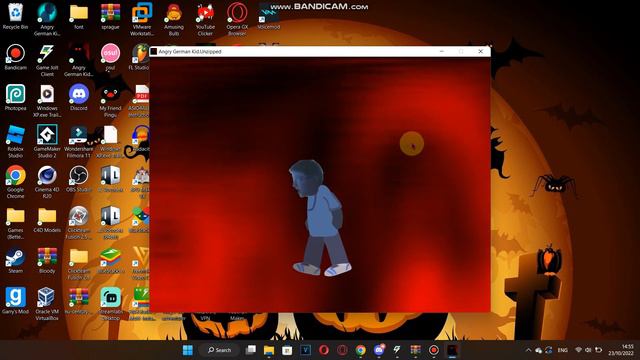Screen dimensions: 640x360
Task: Launch the Roblox Studio desktop icon
Action: pyautogui.click(x=16, y=141)
